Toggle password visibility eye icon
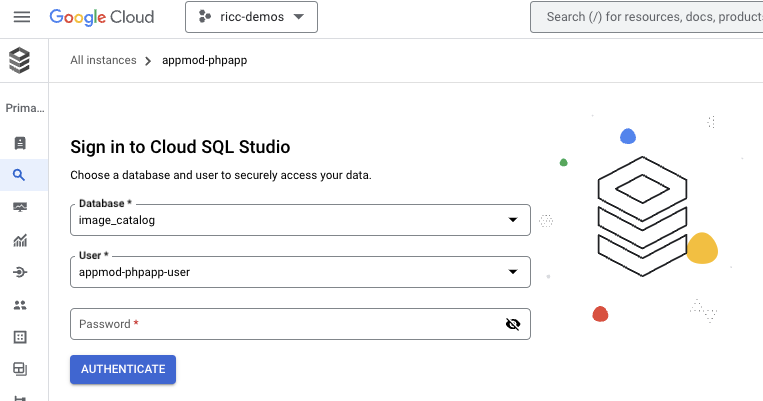763x401 pixels. coord(513,324)
